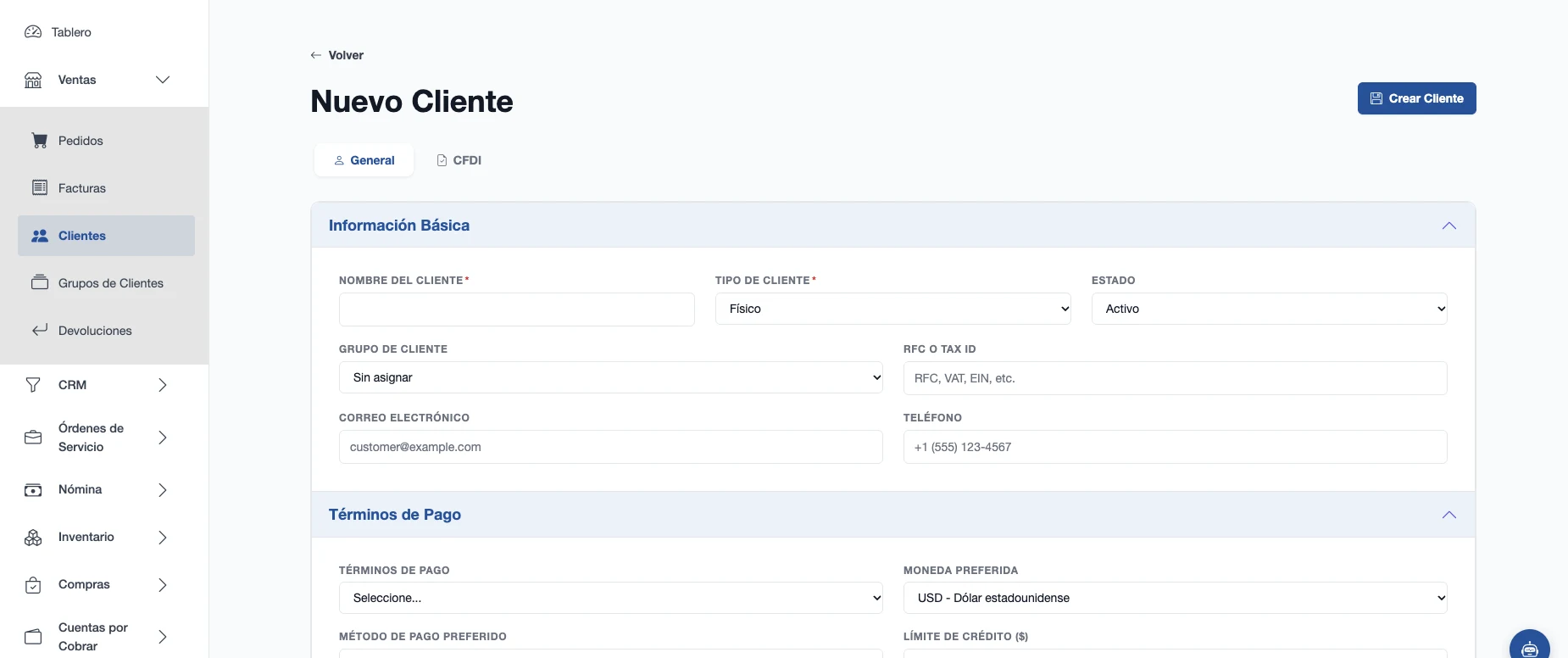Image resolution: width=1568 pixels, height=658 pixels.
Task: Open the Moneda Preferida dropdown
Action: [x=1176, y=598]
